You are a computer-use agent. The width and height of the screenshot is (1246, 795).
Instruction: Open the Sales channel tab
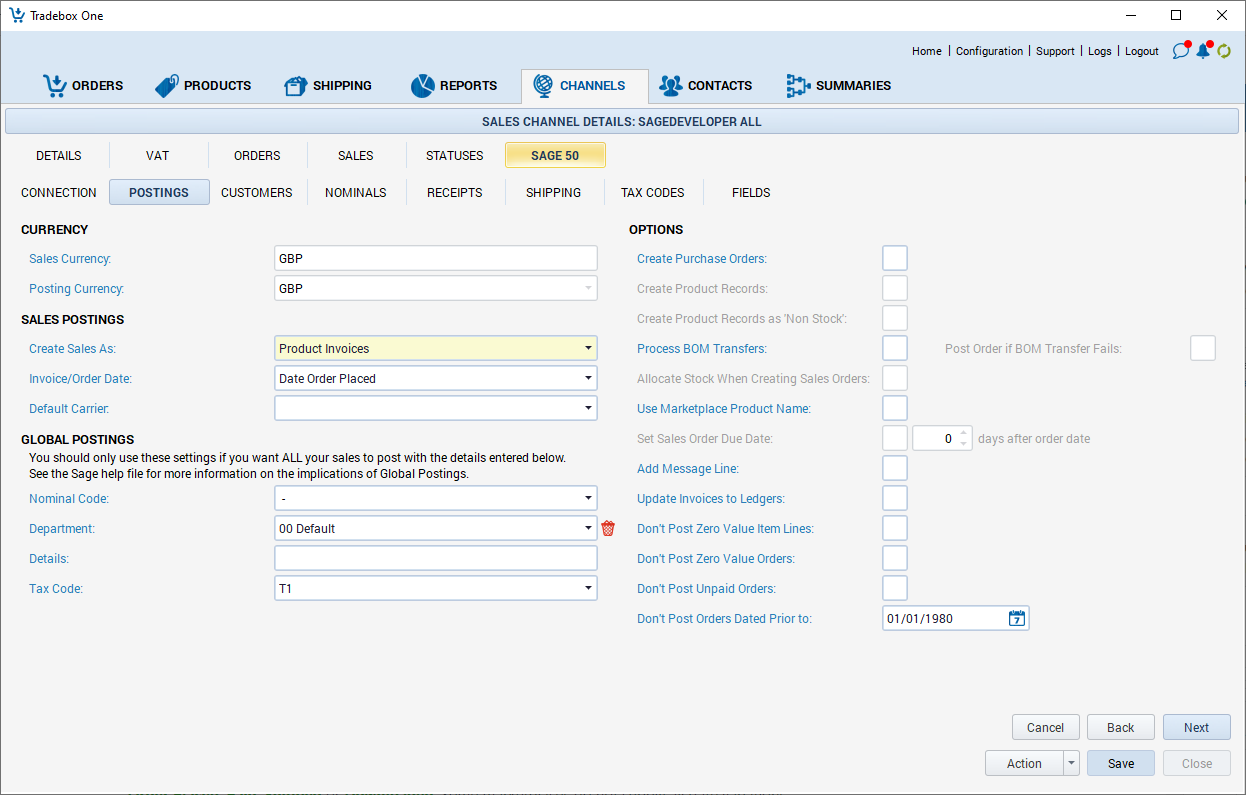pos(356,155)
